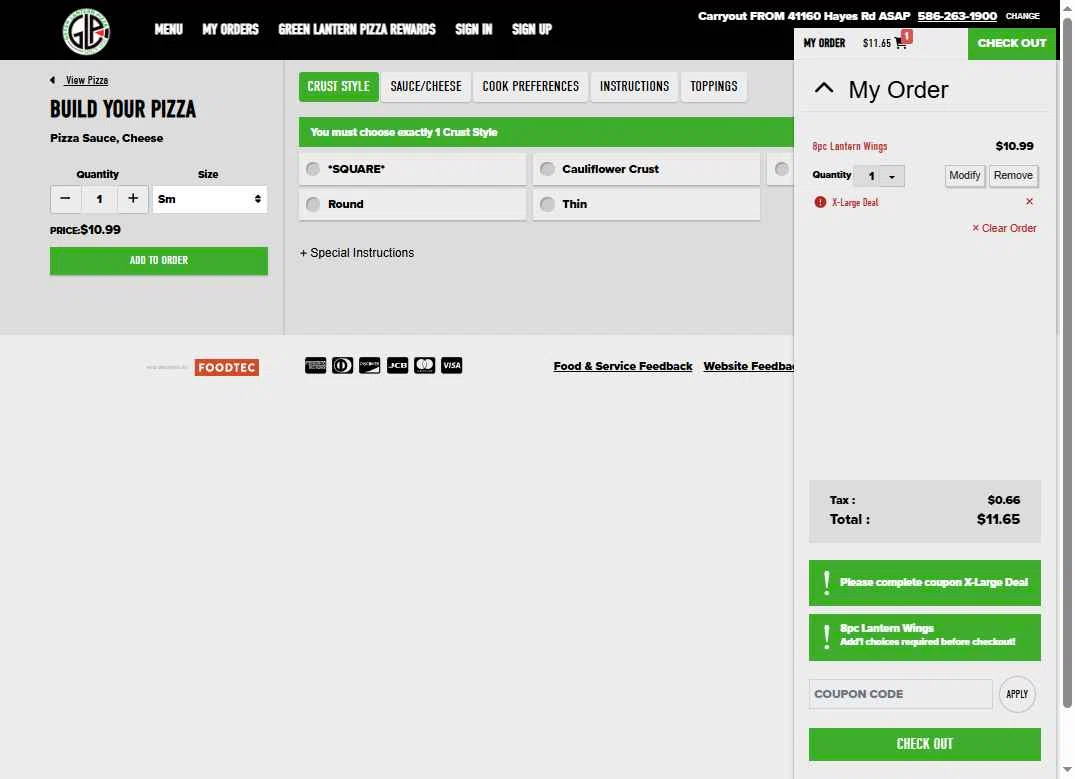The image size is (1075, 779).
Task: Click the Discover card icon
Action: 370,365
